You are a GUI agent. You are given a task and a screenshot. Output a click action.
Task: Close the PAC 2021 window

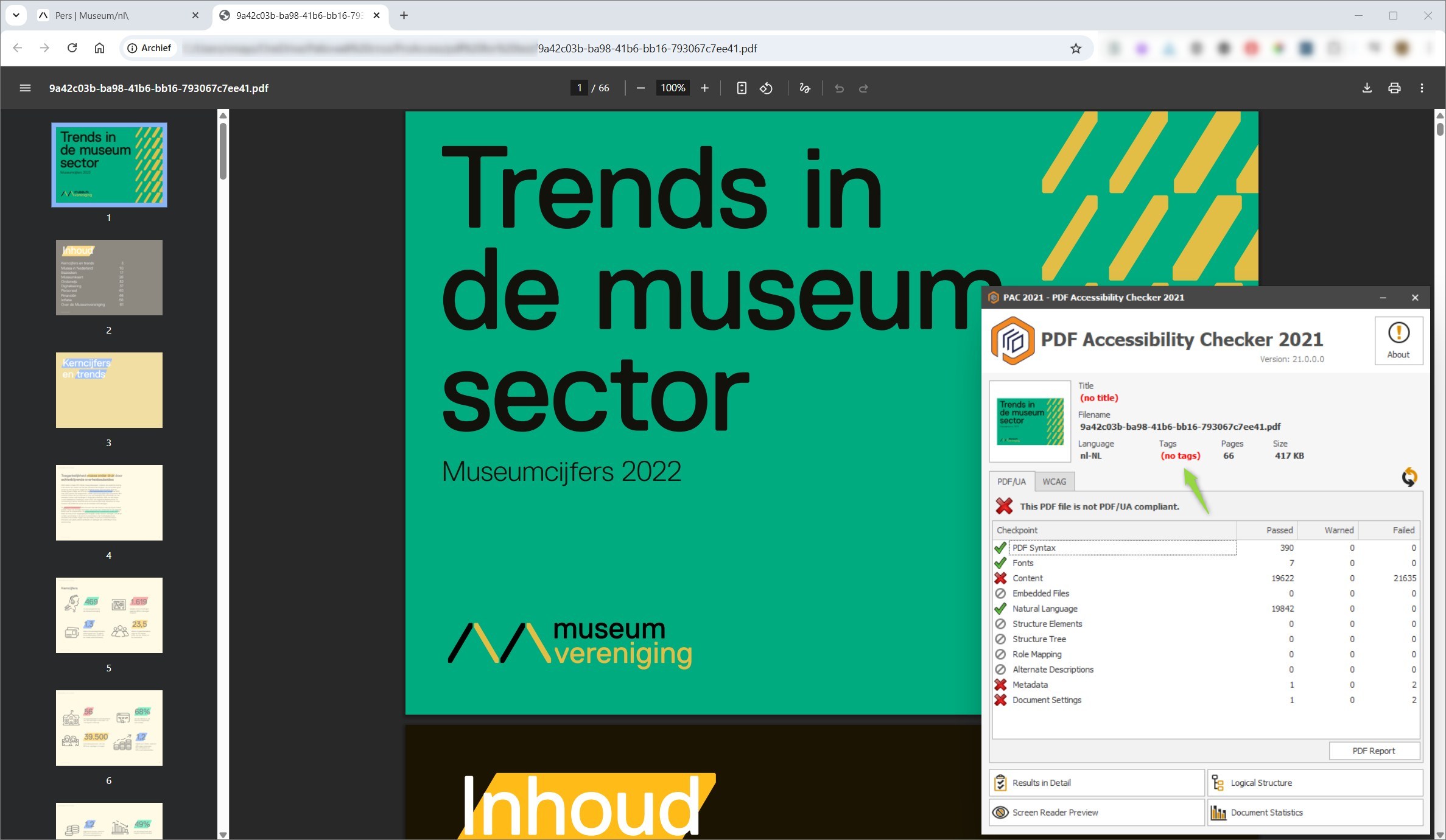(x=1415, y=298)
